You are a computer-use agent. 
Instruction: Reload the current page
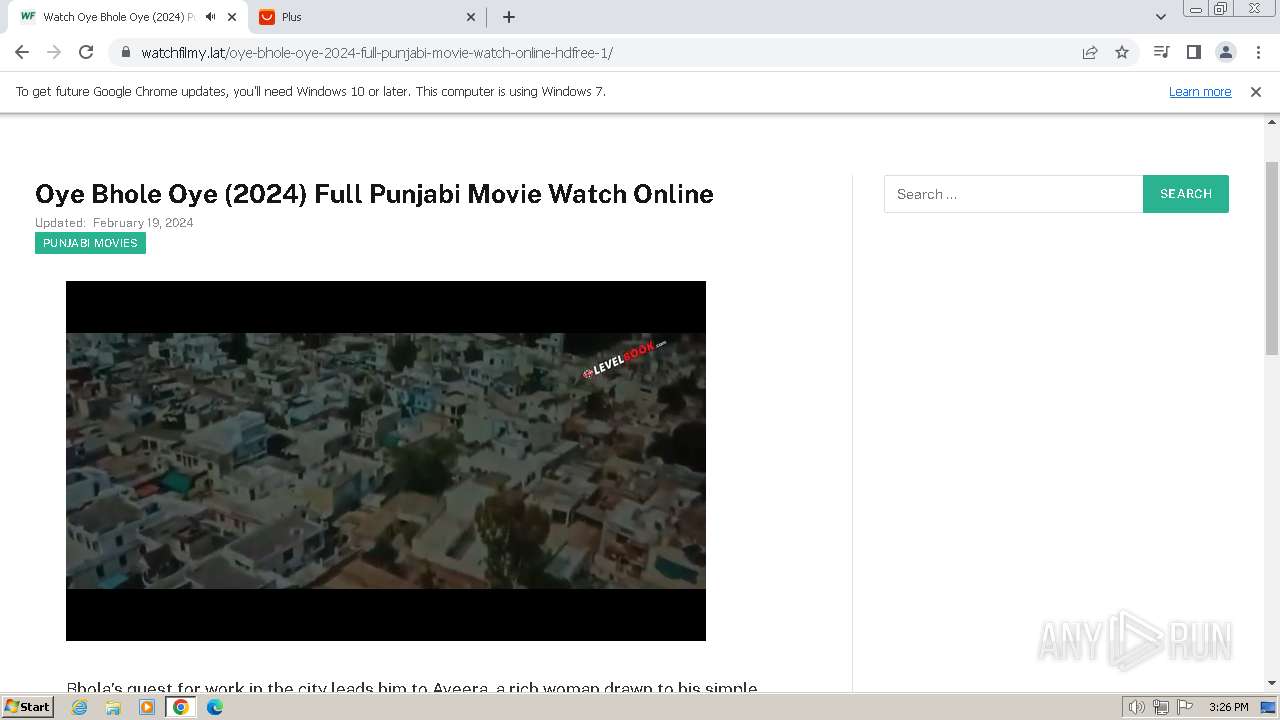(86, 52)
